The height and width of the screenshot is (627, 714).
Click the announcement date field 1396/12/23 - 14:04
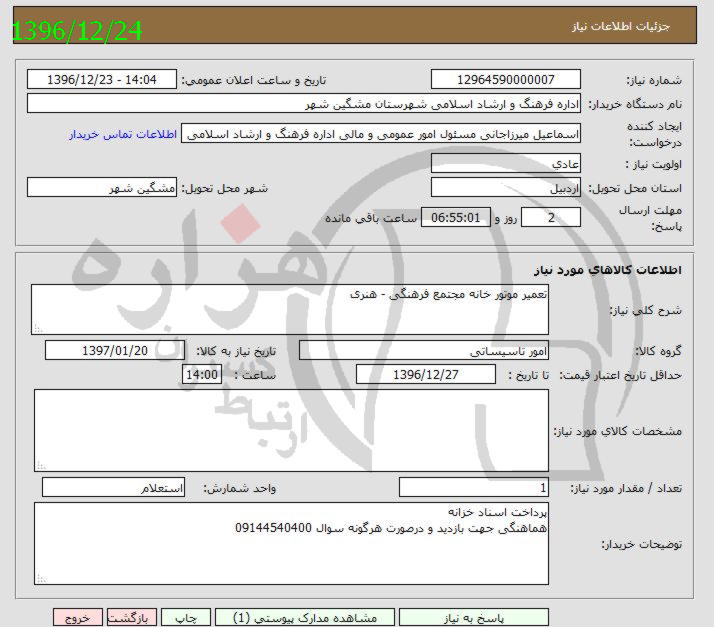point(102,79)
